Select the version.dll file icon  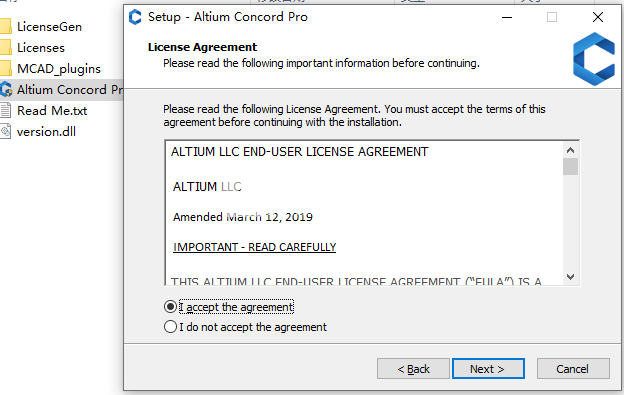click(5, 131)
